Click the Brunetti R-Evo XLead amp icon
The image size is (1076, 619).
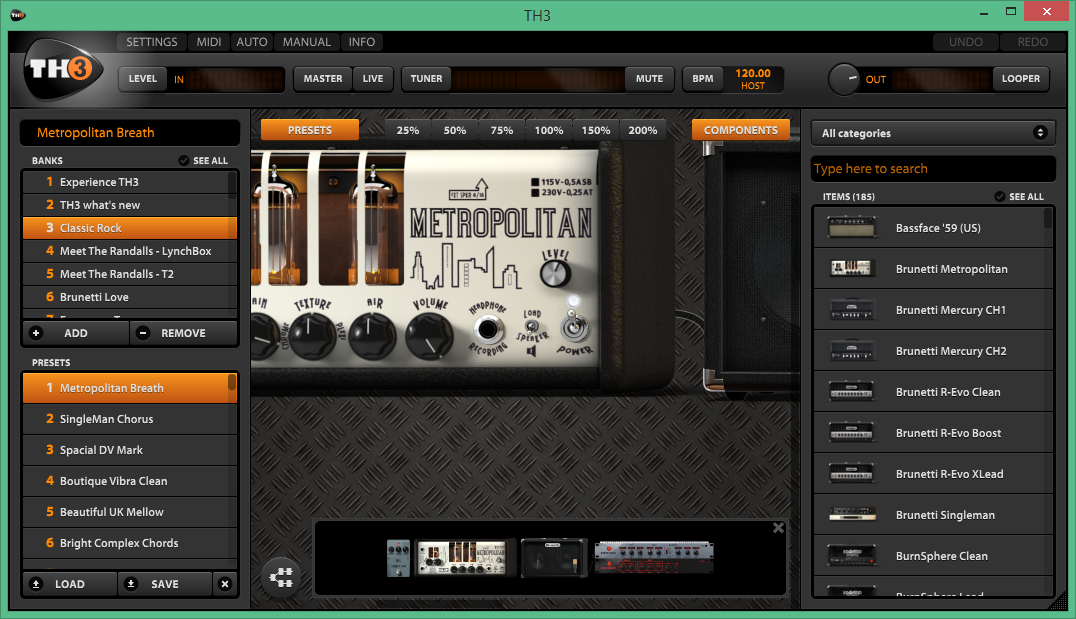coord(852,474)
